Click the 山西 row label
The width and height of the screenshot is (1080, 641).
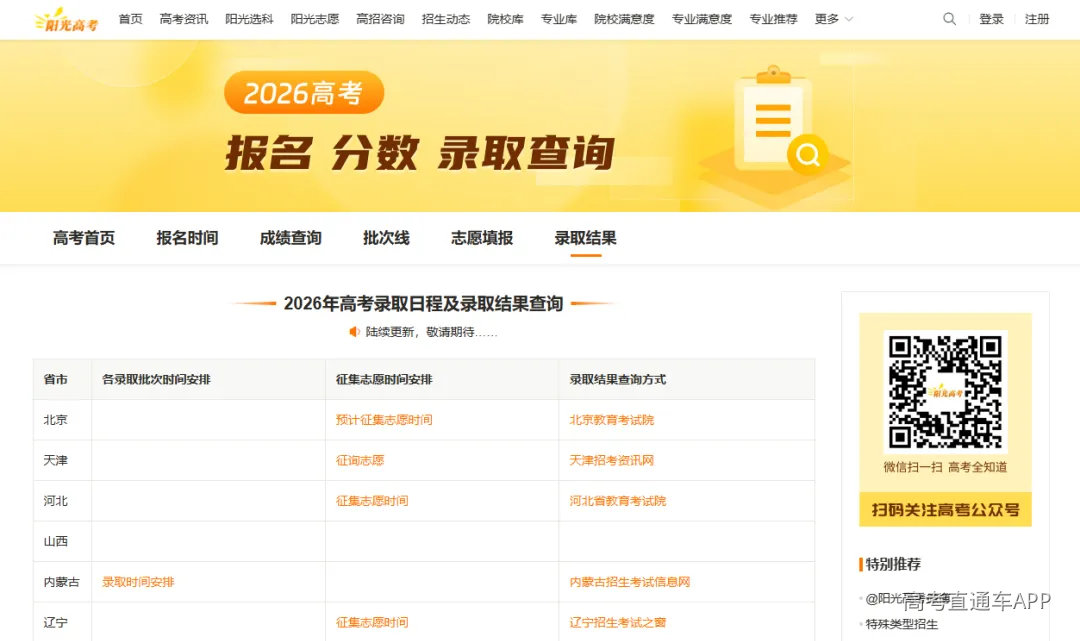coord(56,542)
